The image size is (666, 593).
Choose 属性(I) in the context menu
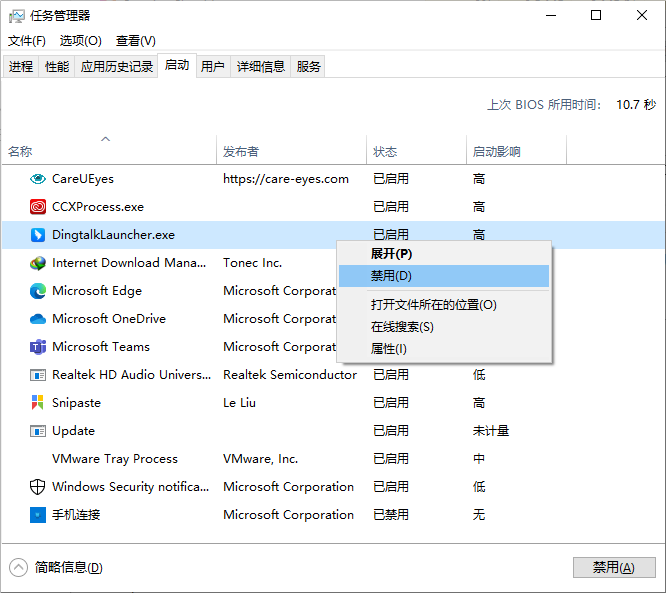[444, 349]
